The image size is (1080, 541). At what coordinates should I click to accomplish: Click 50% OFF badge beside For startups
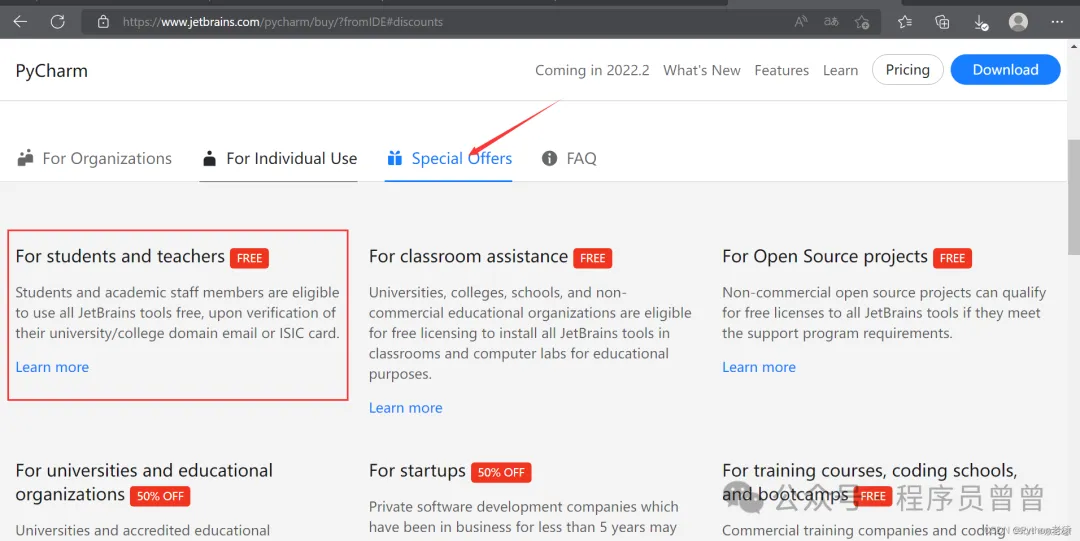point(501,472)
